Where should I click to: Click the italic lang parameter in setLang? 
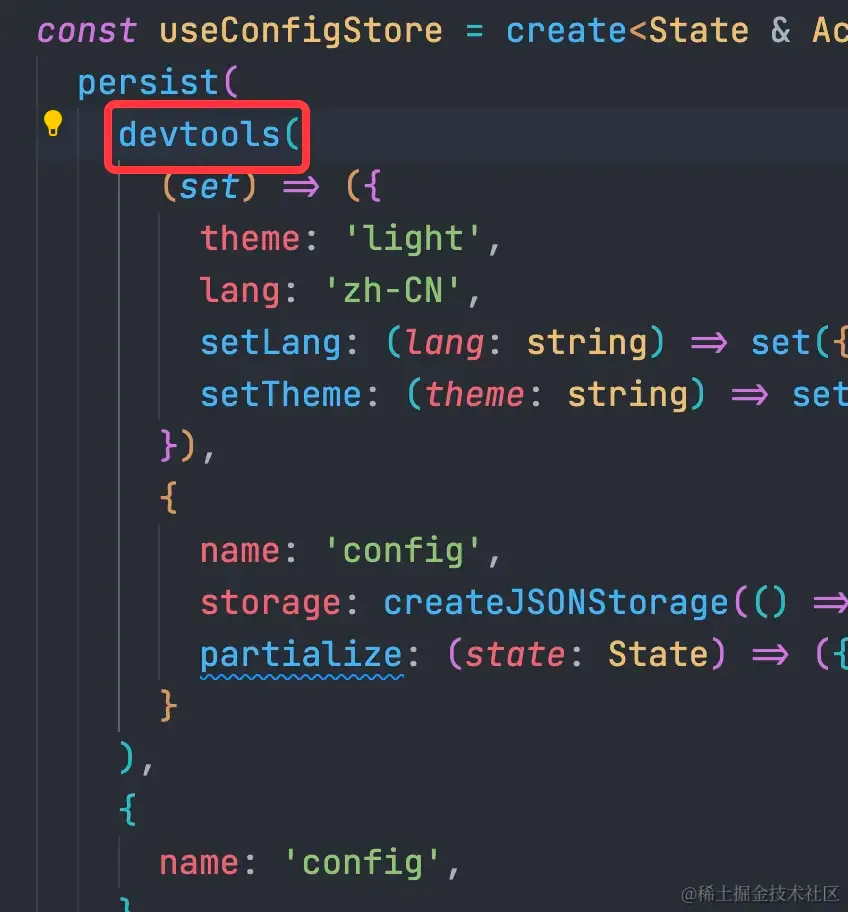(x=444, y=343)
